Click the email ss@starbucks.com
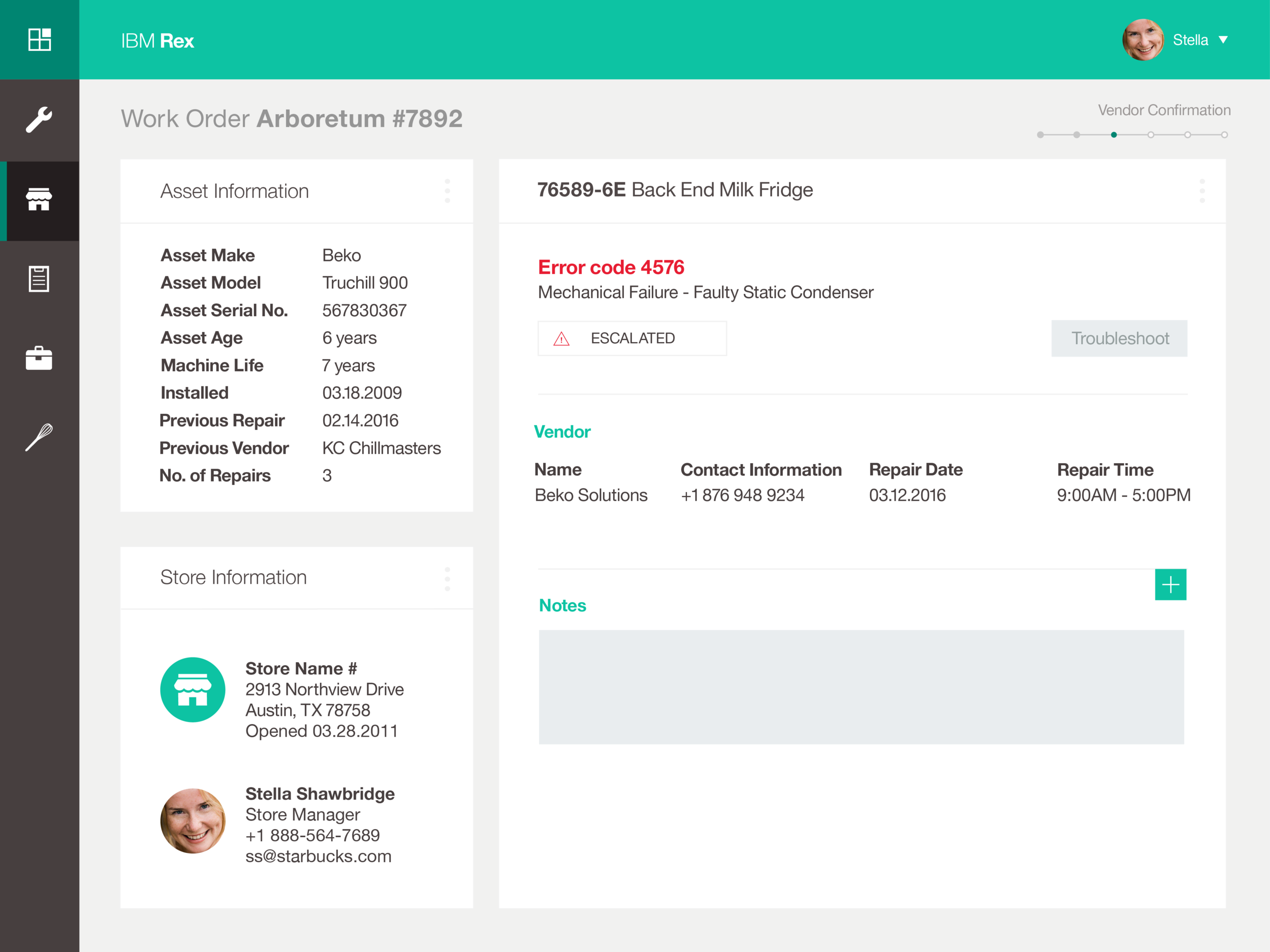The image size is (1270, 952). pos(319,857)
